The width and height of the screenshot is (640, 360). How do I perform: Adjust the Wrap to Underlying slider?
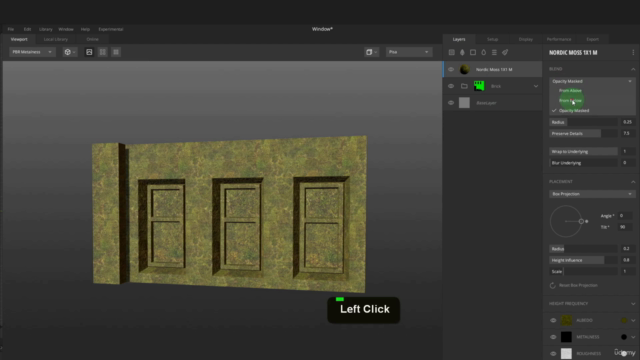pos(583,151)
